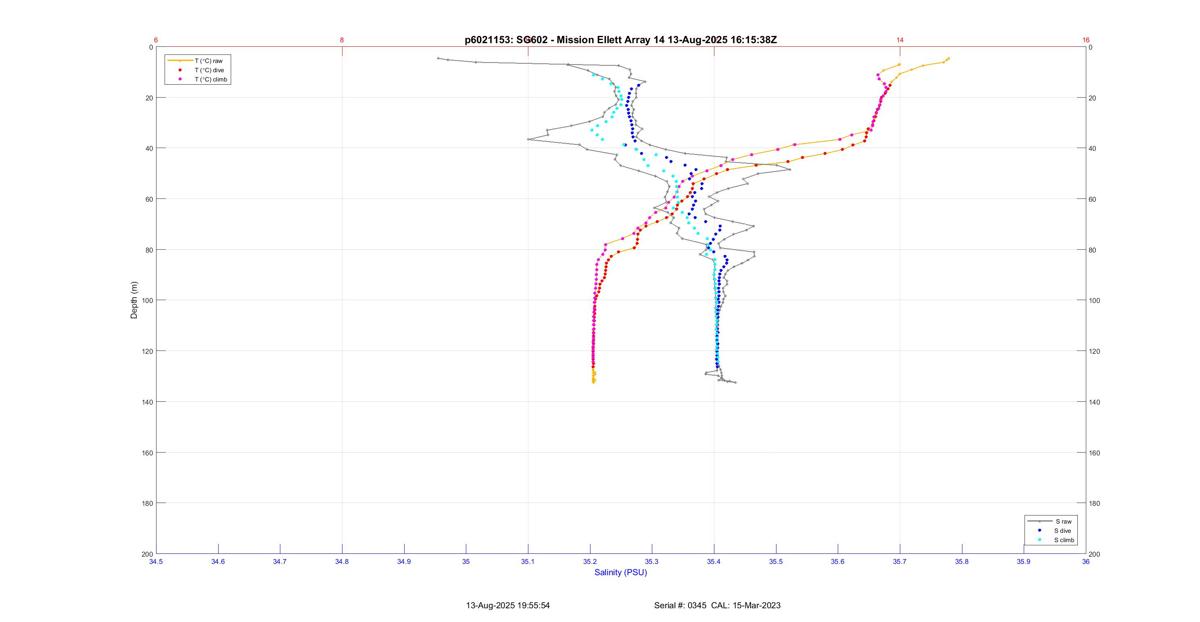Click the 140 tick on left depth axis

147,402
